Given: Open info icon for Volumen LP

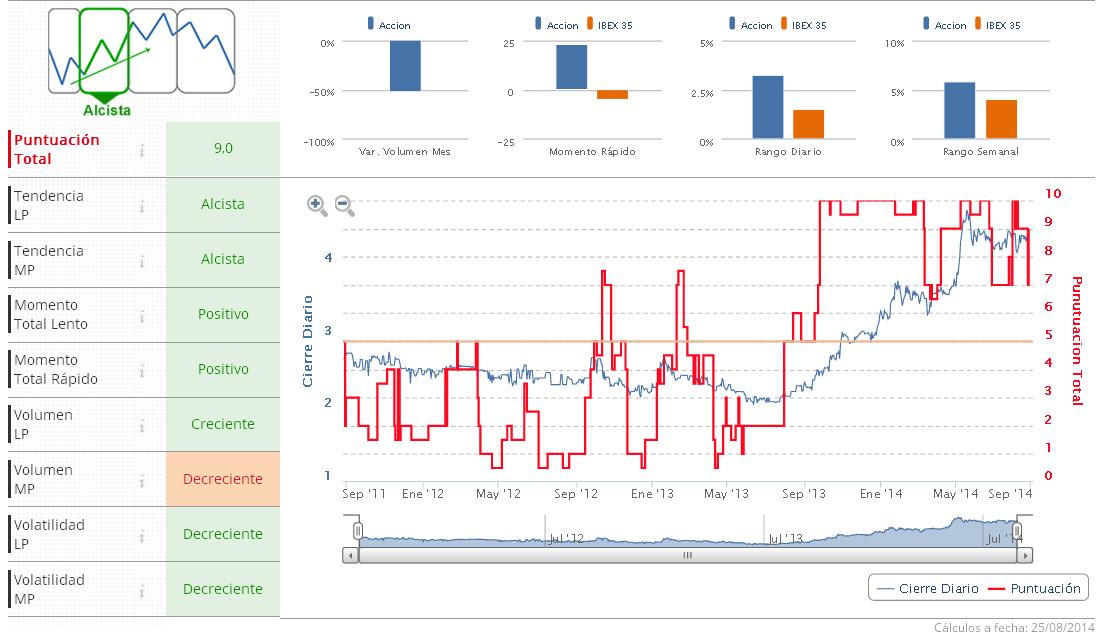Looking at the screenshot, I should click(142, 426).
